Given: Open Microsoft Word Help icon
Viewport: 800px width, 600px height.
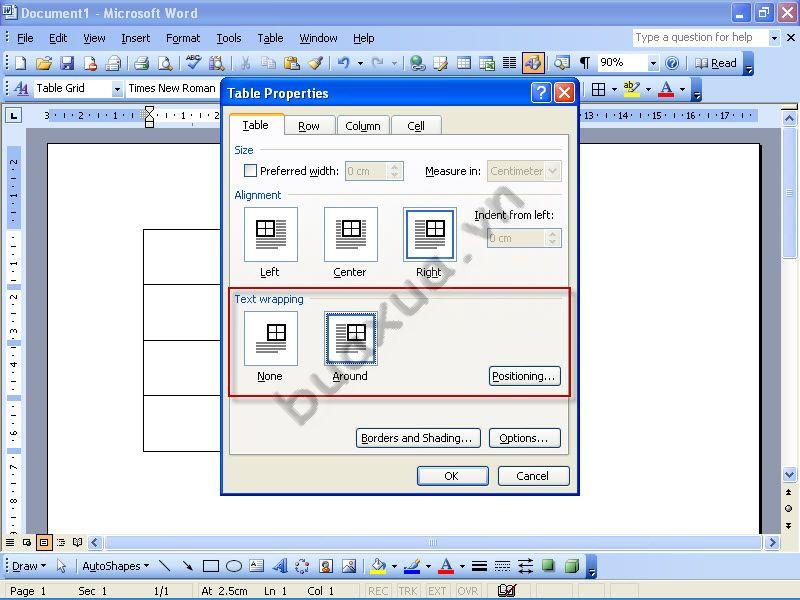Looking at the screenshot, I should [672, 63].
